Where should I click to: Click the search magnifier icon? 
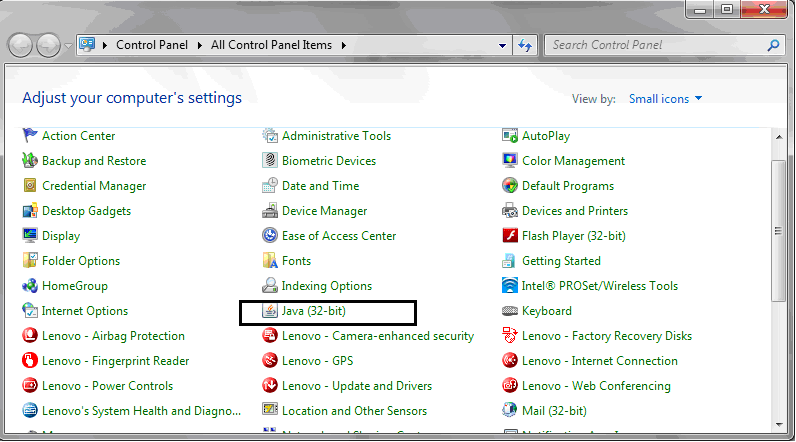773,45
